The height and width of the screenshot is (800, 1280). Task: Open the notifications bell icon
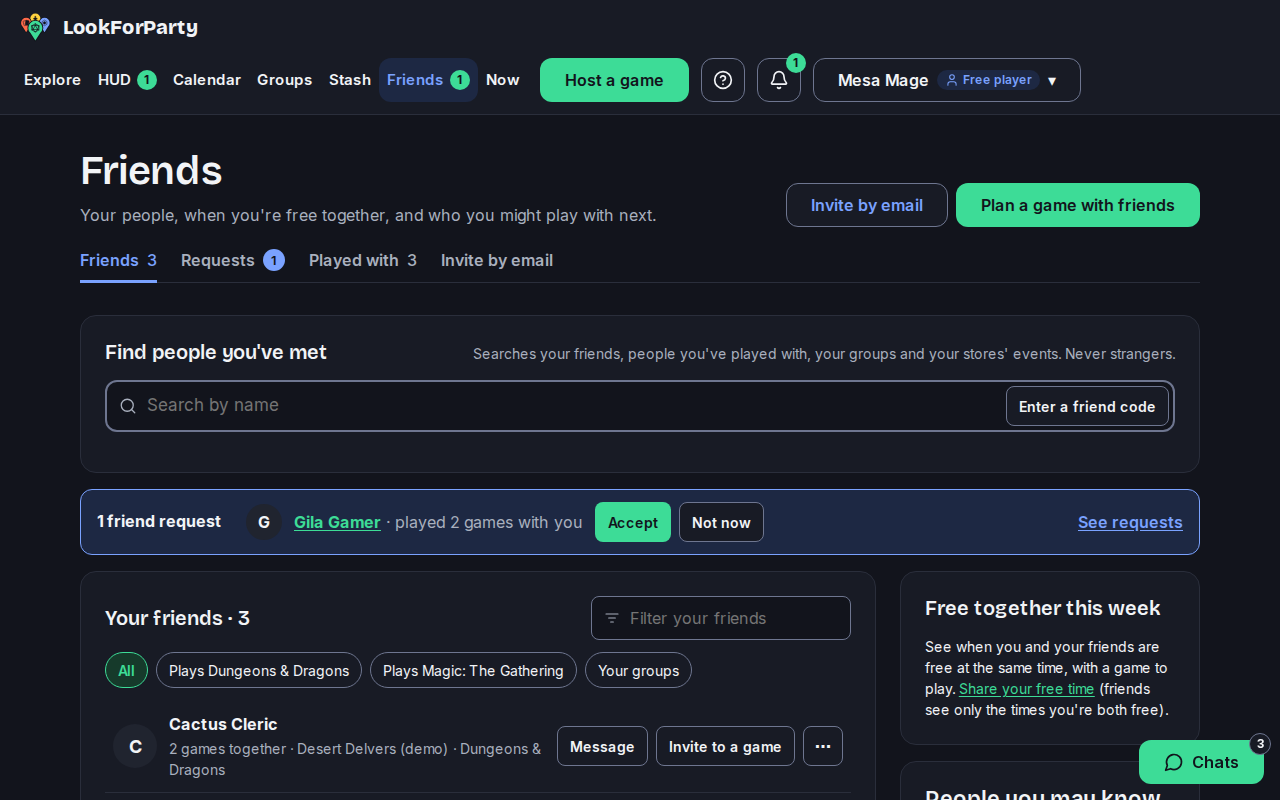[779, 80]
